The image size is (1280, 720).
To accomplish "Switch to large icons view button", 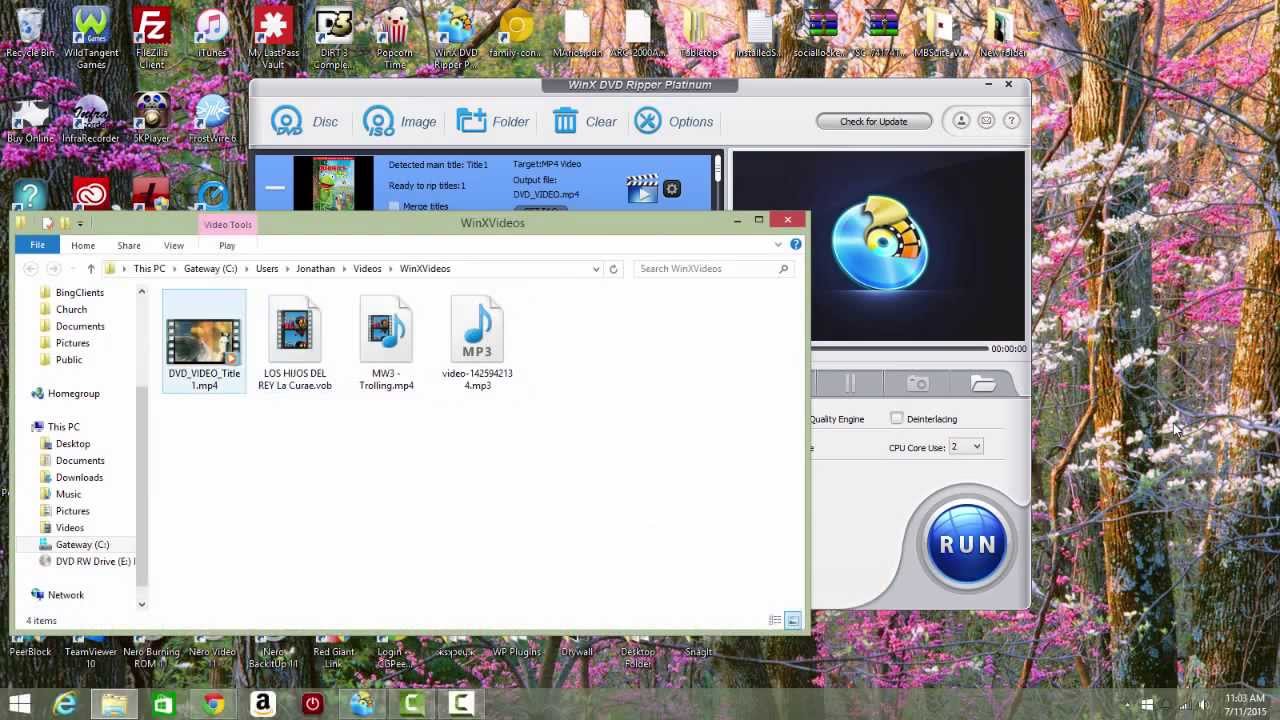I will 793,621.
